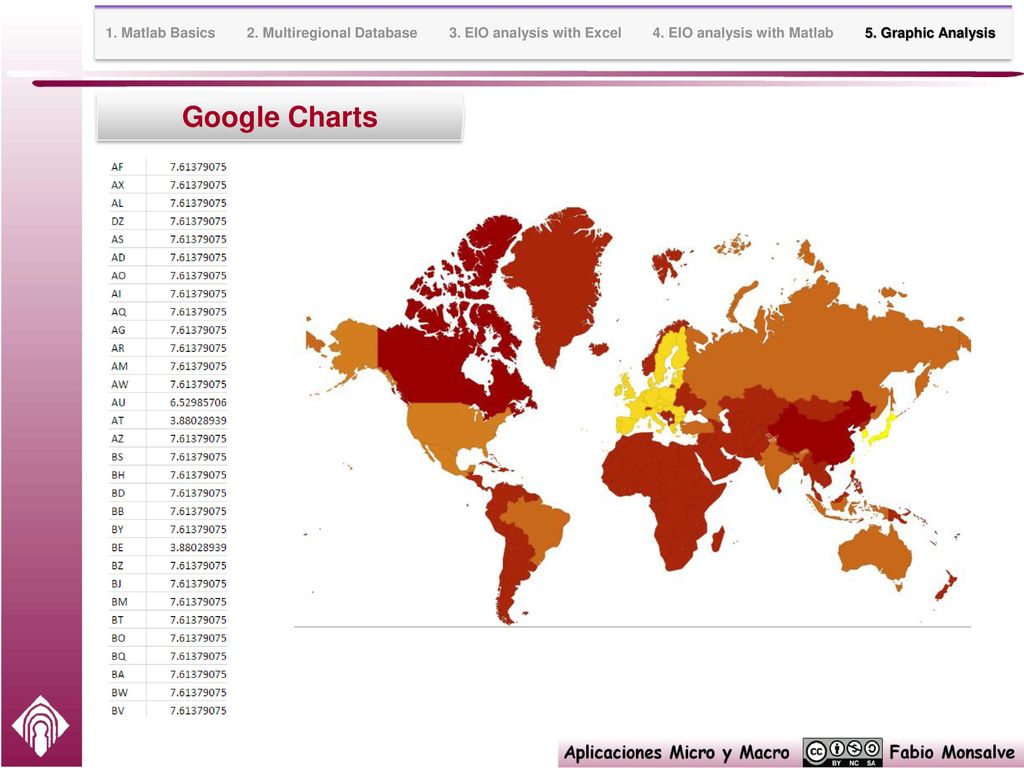
Task: Select the AL country code cell
Action: (x=117, y=203)
